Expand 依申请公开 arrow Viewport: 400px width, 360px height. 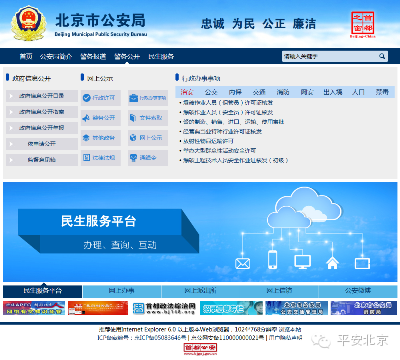point(11,144)
